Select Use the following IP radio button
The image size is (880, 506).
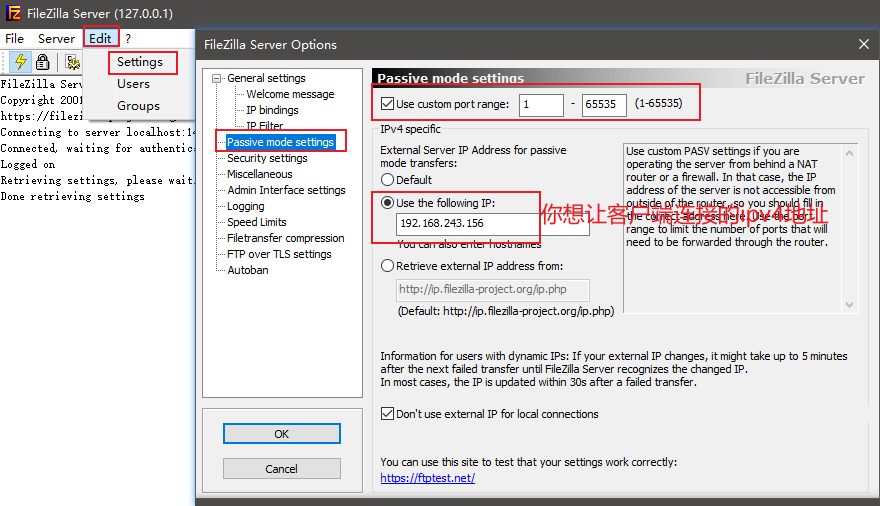[x=387, y=203]
